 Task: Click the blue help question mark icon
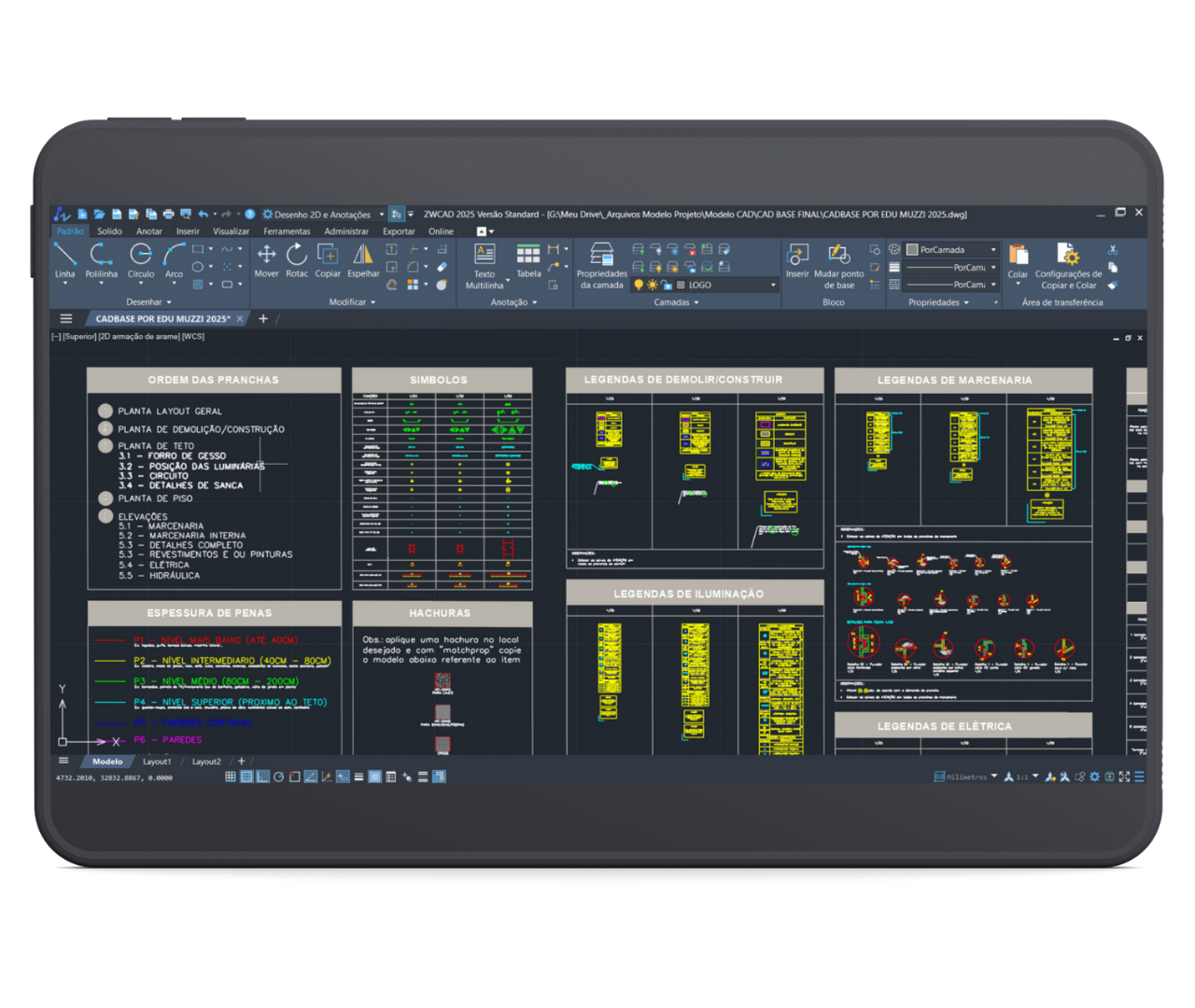pos(250,215)
